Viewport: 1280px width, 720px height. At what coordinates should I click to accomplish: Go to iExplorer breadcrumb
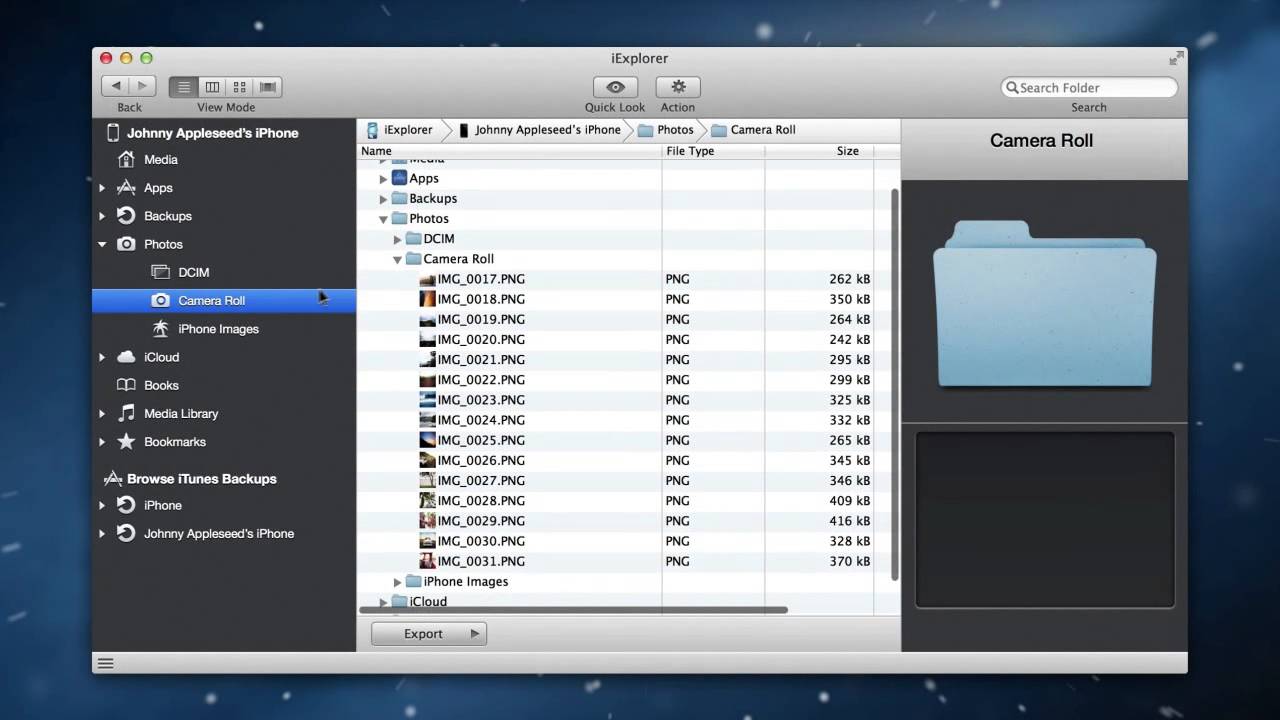coord(400,129)
